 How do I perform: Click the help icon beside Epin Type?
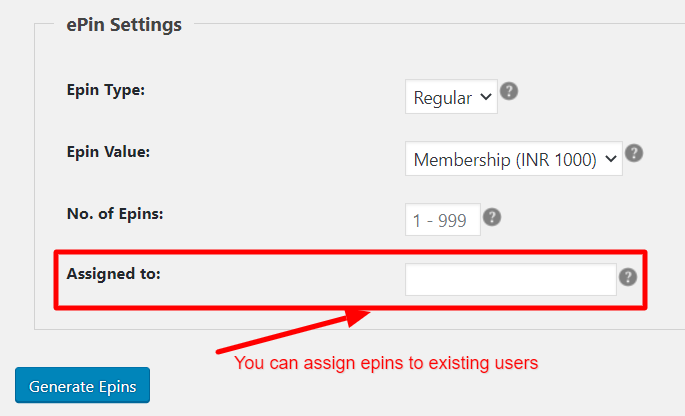pyautogui.click(x=509, y=91)
